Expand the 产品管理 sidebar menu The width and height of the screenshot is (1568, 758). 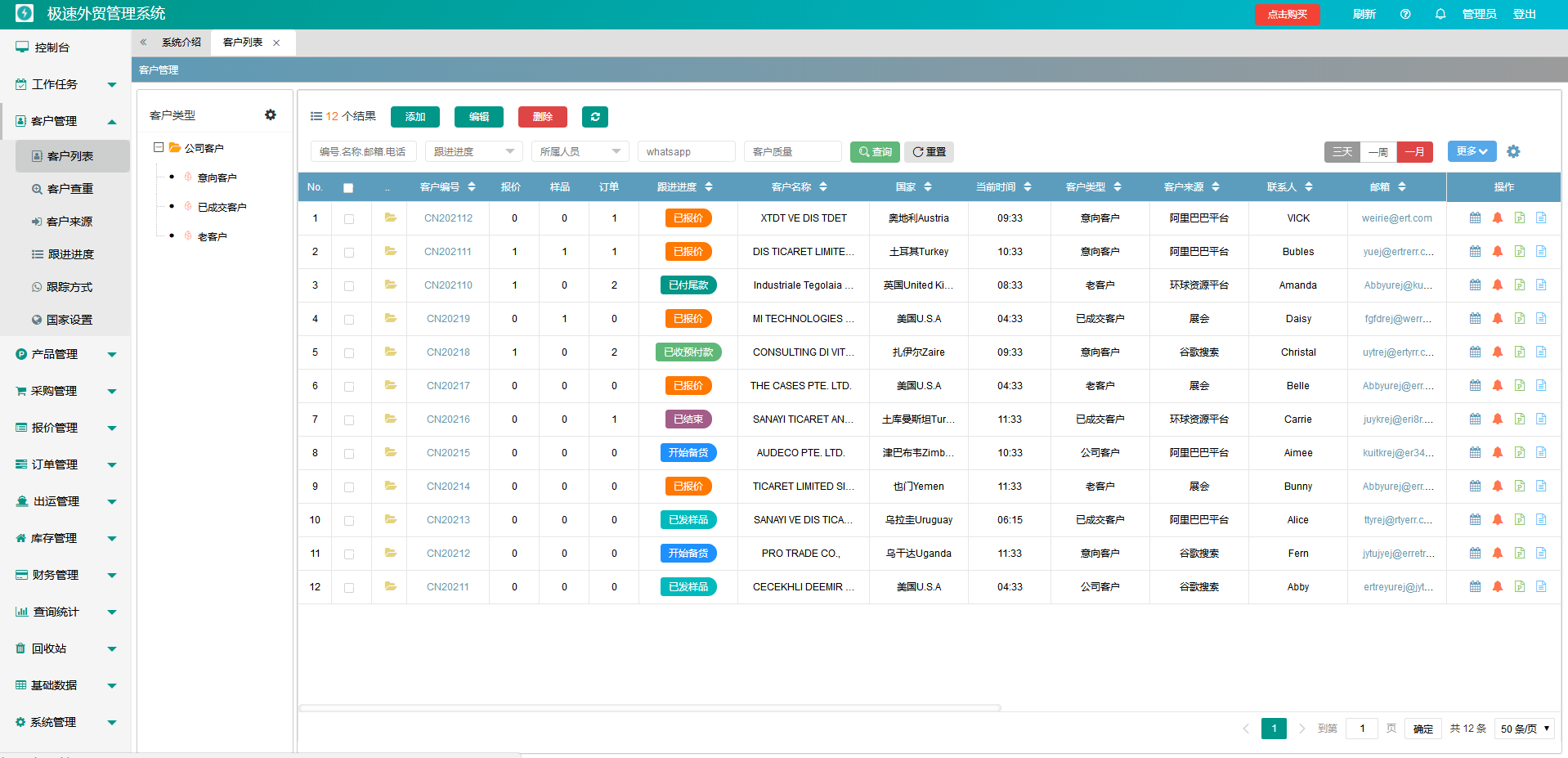click(65, 354)
